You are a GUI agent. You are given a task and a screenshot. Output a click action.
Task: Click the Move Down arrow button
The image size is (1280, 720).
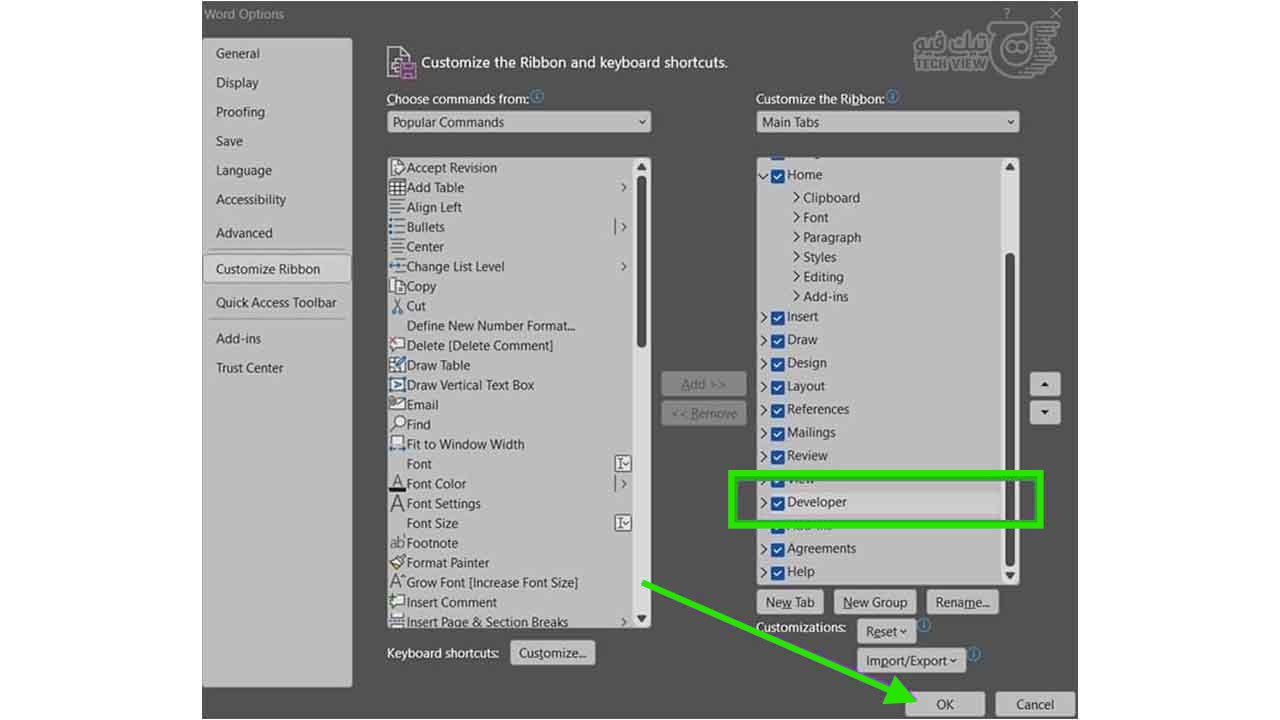coord(1045,412)
